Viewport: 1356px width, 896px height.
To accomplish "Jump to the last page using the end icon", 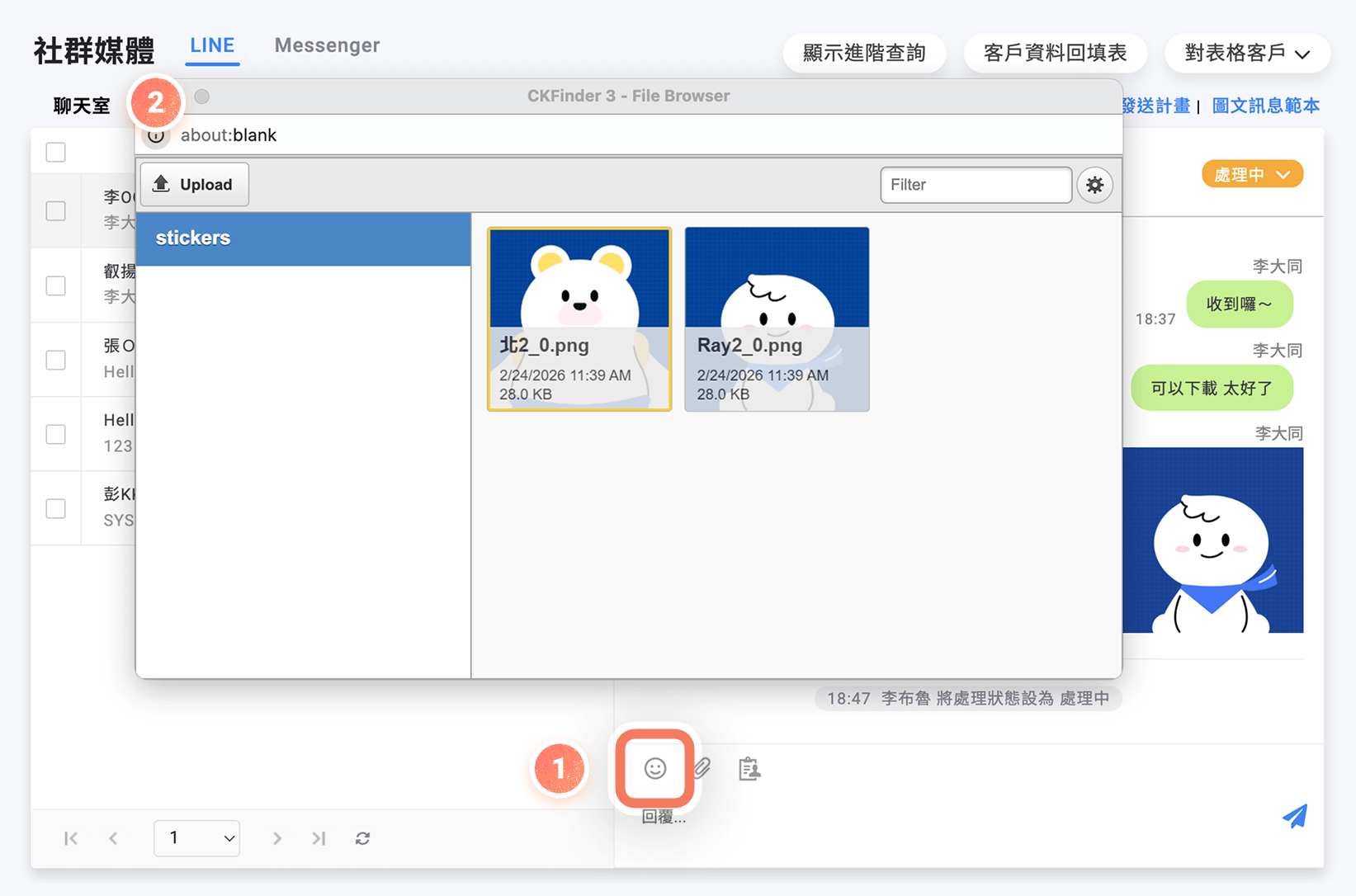I will coord(319,838).
